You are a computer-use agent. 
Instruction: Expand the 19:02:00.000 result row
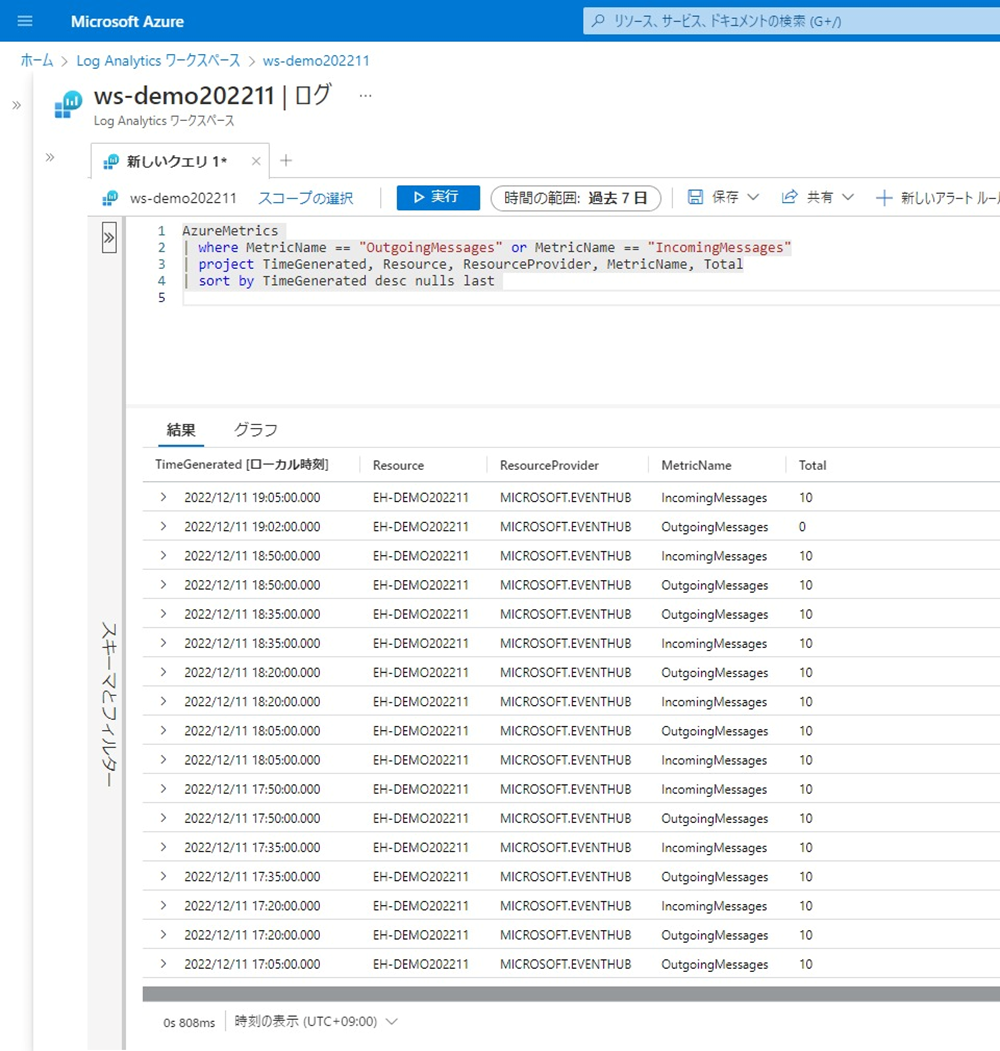(x=163, y=526)
